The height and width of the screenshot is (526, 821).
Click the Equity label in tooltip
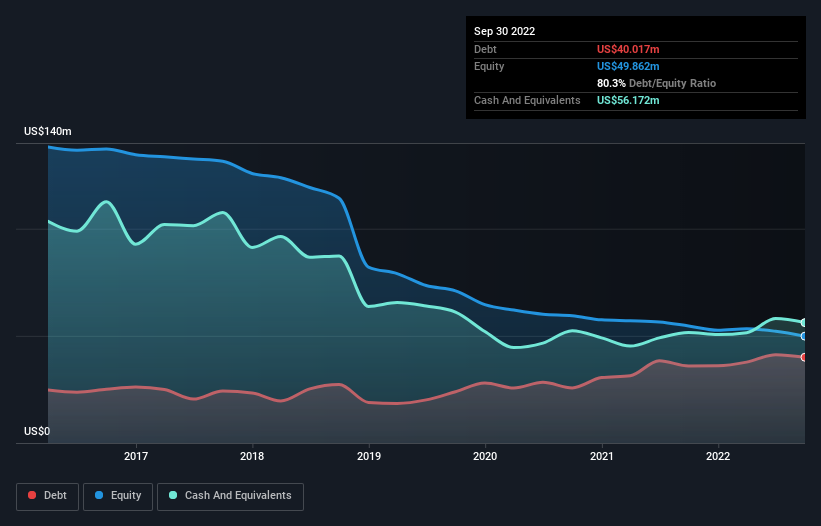coord(489,66)
